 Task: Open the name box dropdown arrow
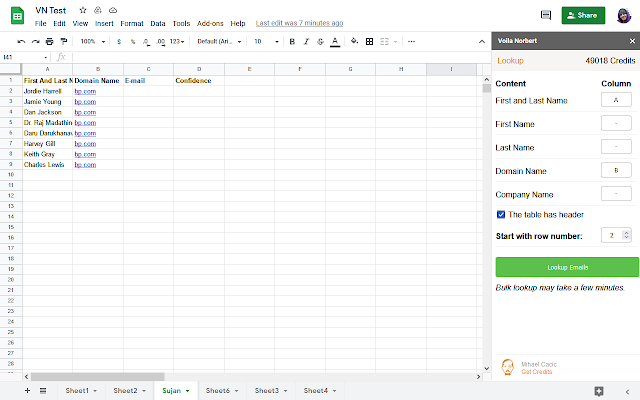pos(45,58)
